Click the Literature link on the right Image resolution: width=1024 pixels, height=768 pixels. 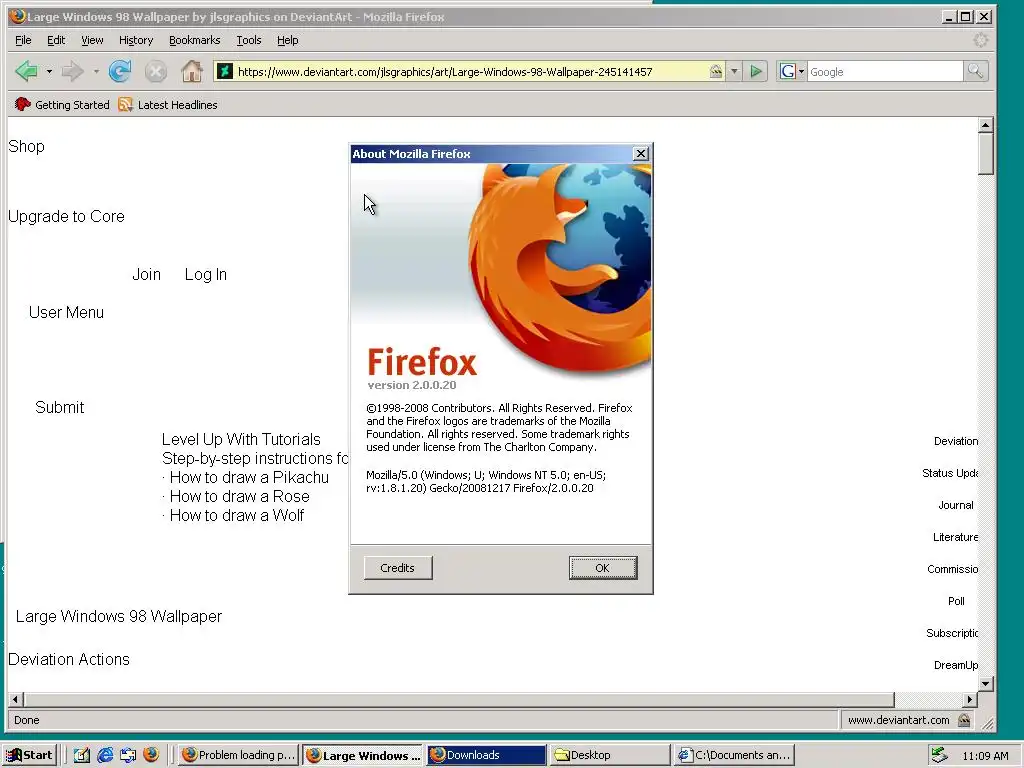(x=955, y=537)
